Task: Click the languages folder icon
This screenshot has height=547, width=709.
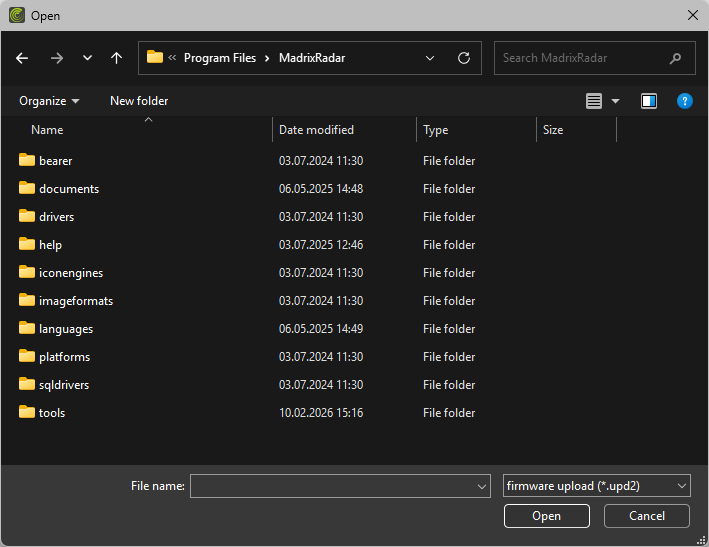Action: pos(27,328)
